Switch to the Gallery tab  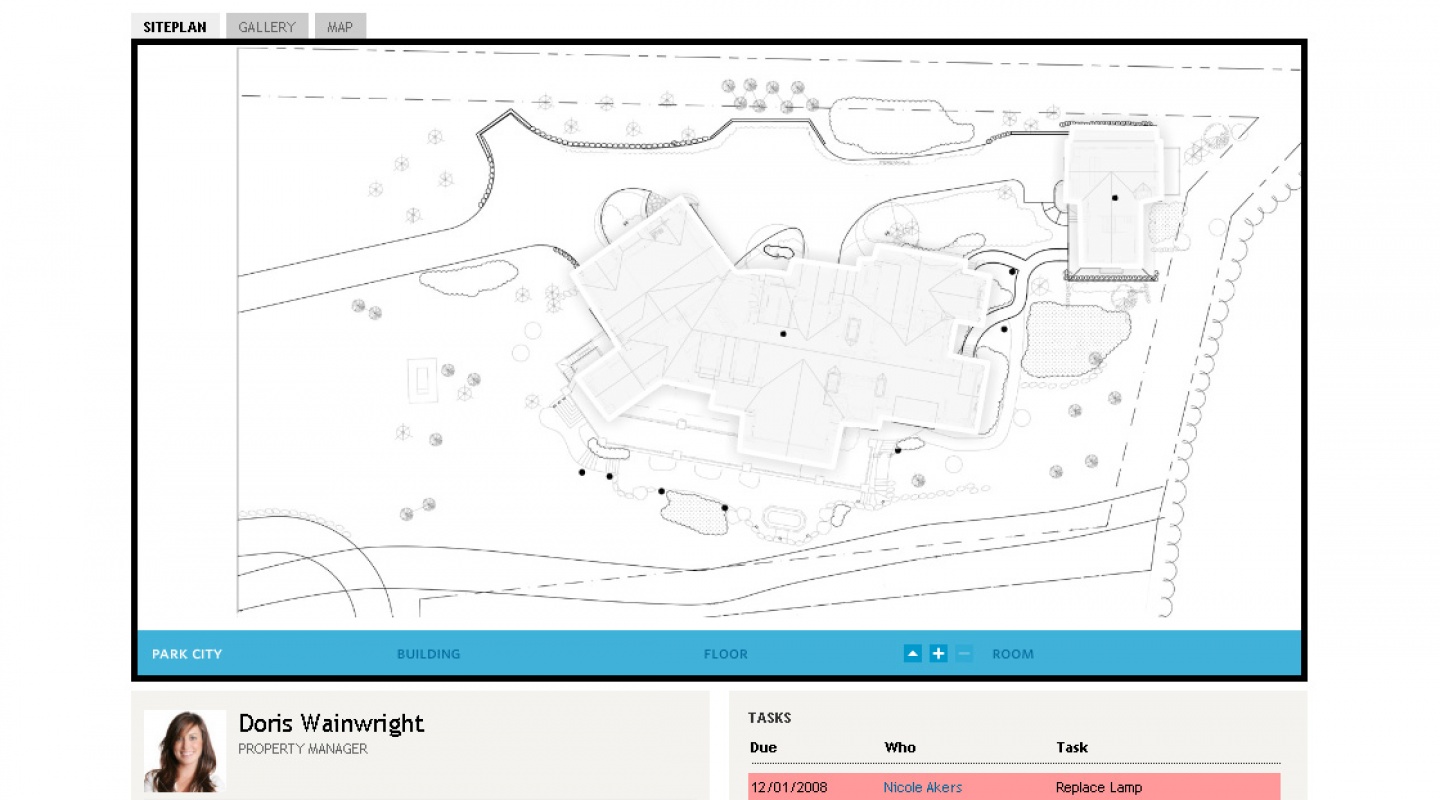(266, 27)
